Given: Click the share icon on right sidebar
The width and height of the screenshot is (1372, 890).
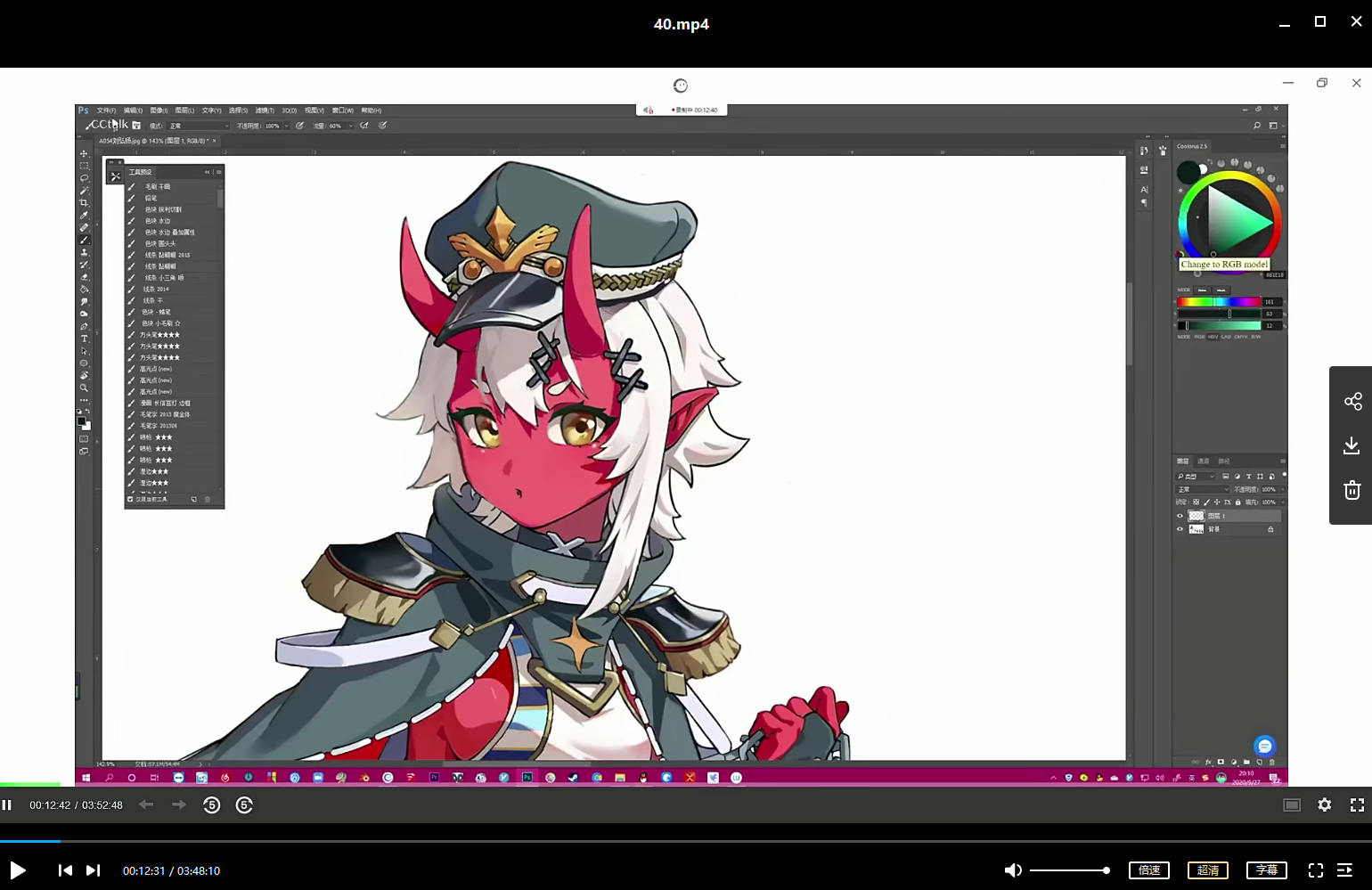Looking at the screenshot, I should pos(1352,402).
